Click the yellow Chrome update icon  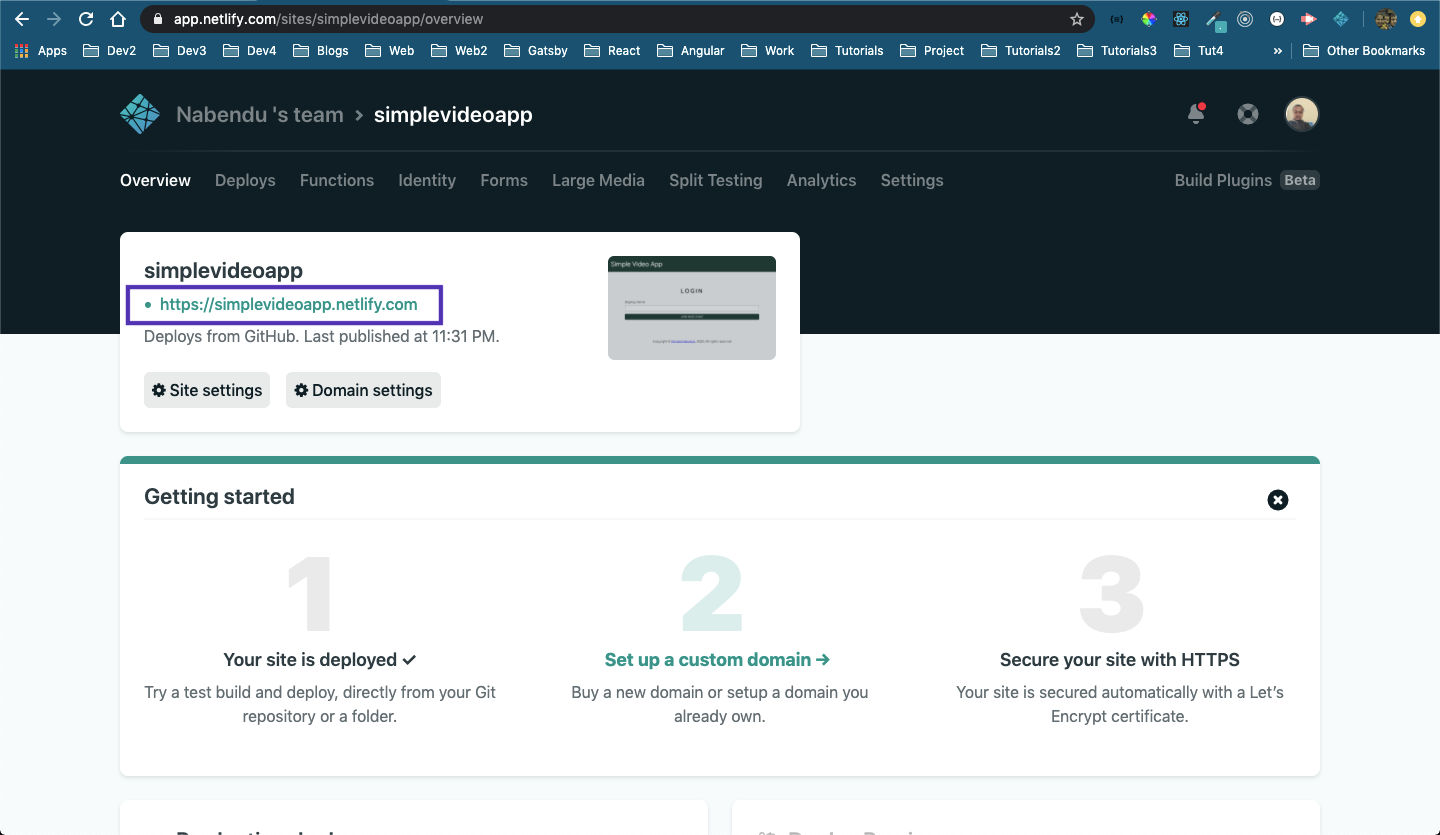tap(1417, 19)
